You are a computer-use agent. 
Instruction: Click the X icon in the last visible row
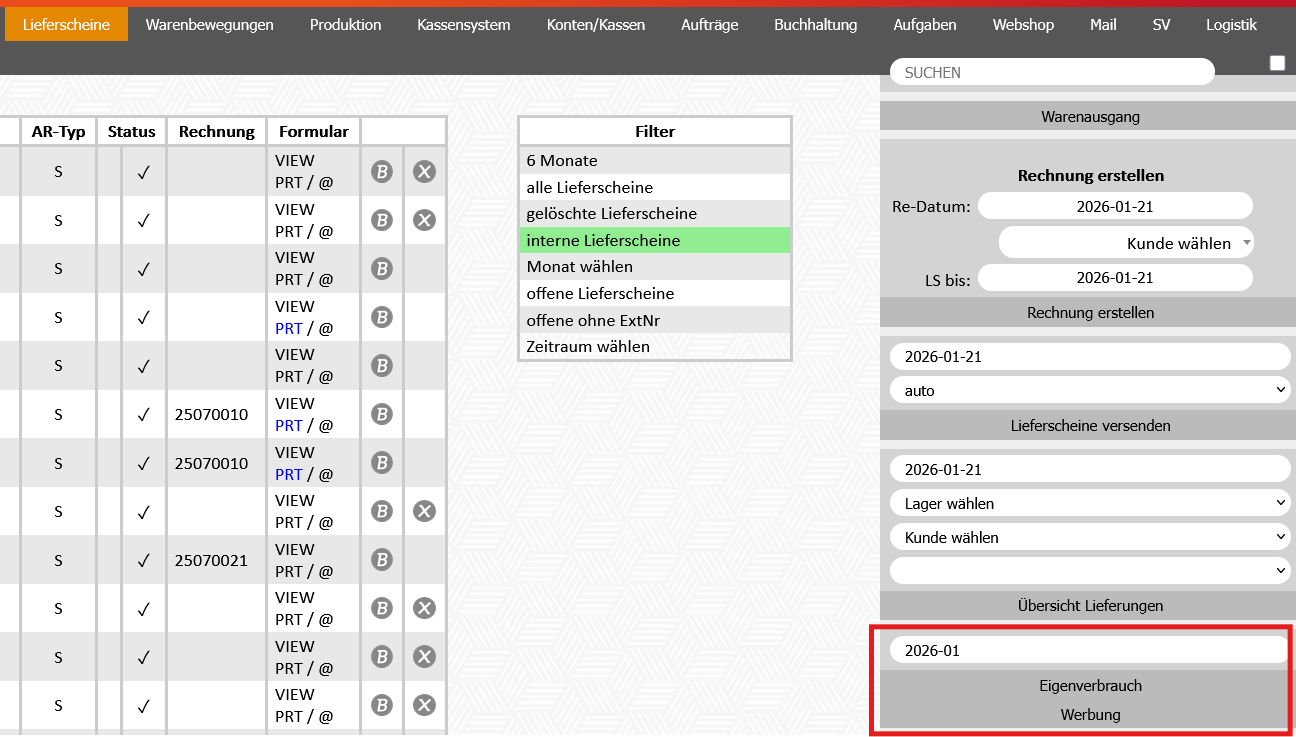click(425, 706)
